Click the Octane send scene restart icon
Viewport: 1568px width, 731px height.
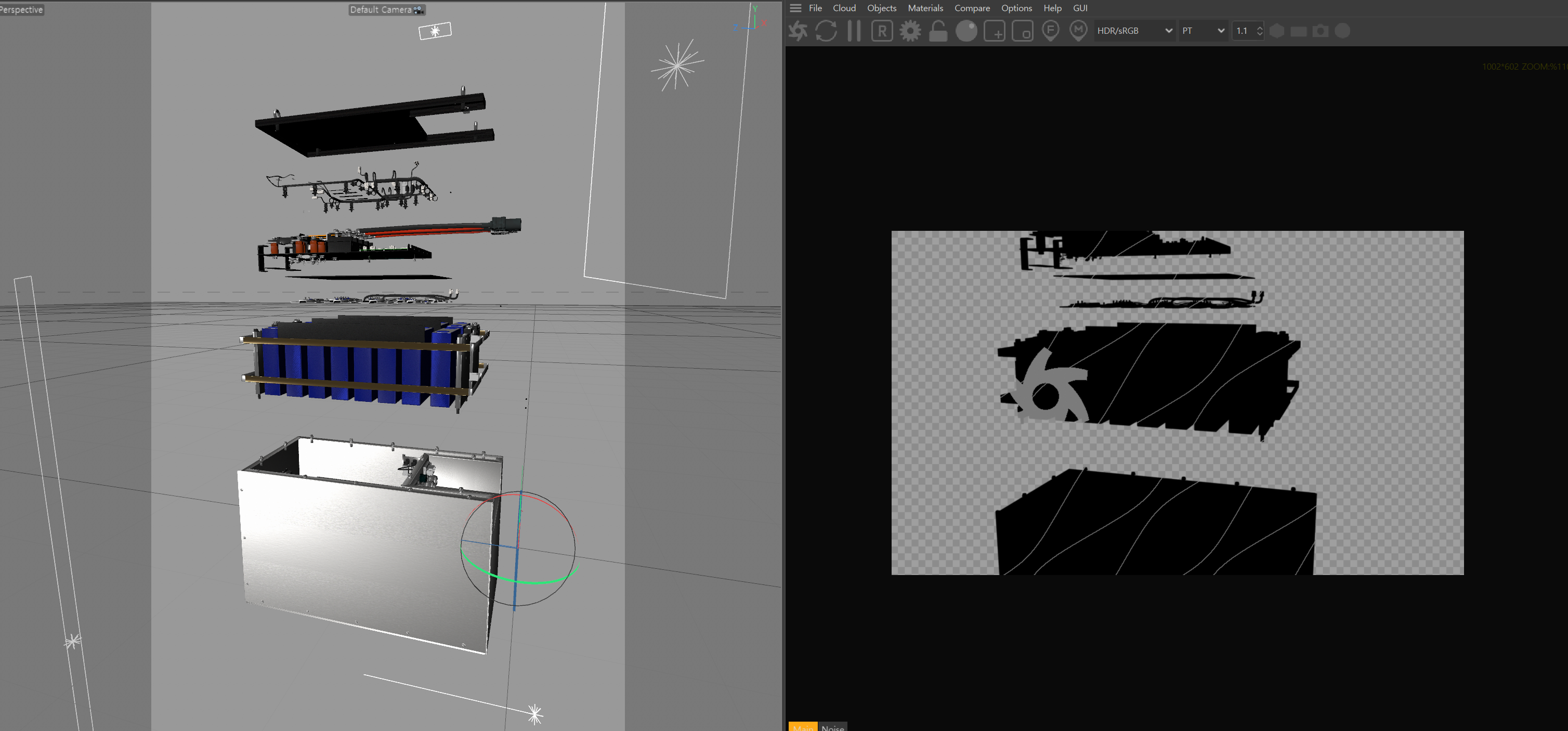tap(798, 31)
